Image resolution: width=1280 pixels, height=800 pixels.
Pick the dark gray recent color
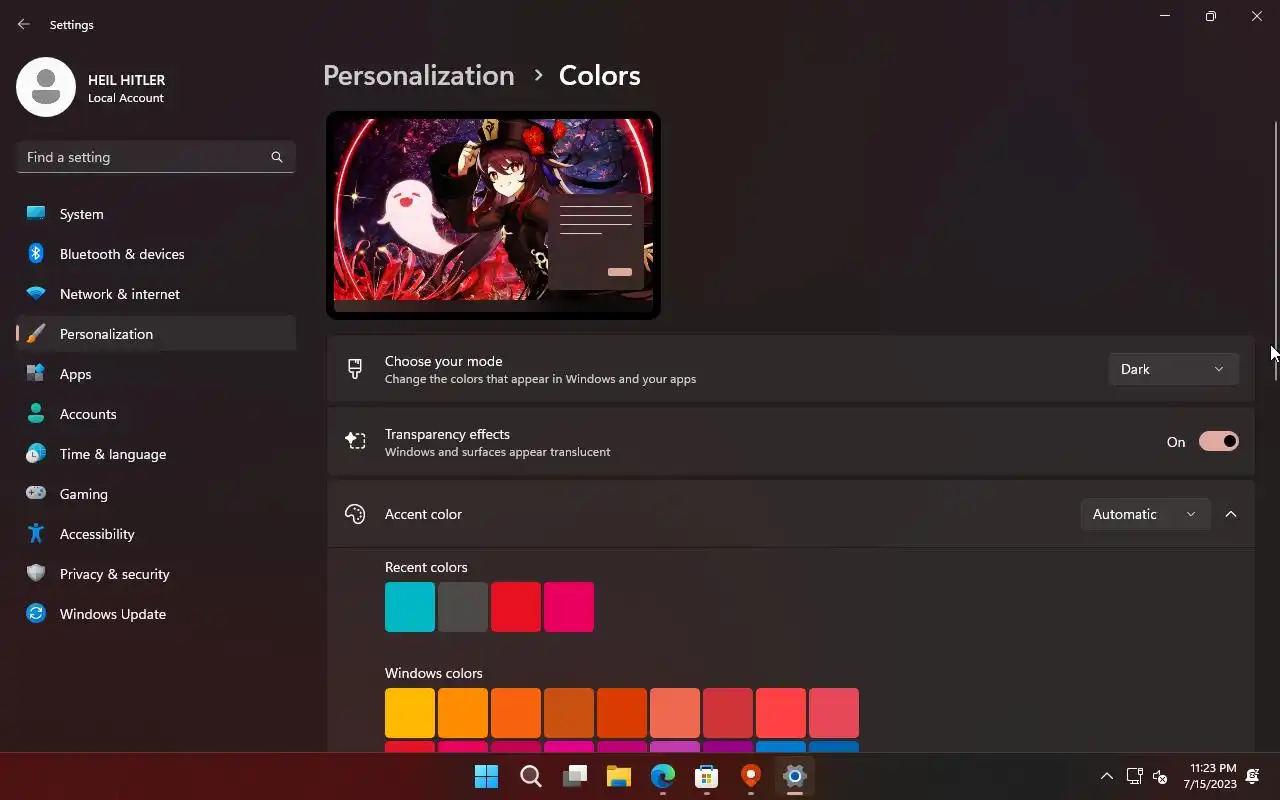coord(463,607)
